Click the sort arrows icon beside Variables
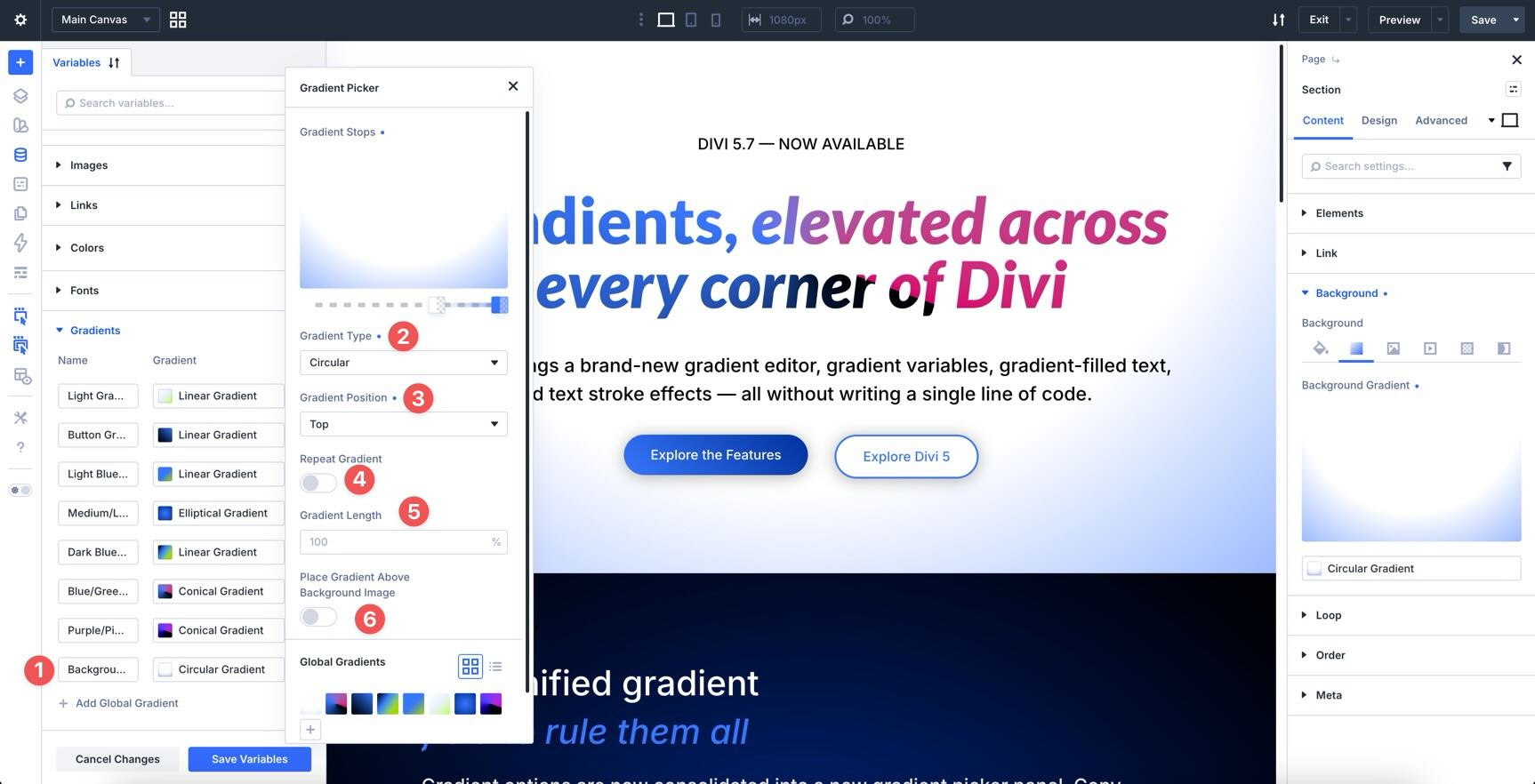Image resolution: width=1535 pixels, height=784 pixels. click(114, 63)
